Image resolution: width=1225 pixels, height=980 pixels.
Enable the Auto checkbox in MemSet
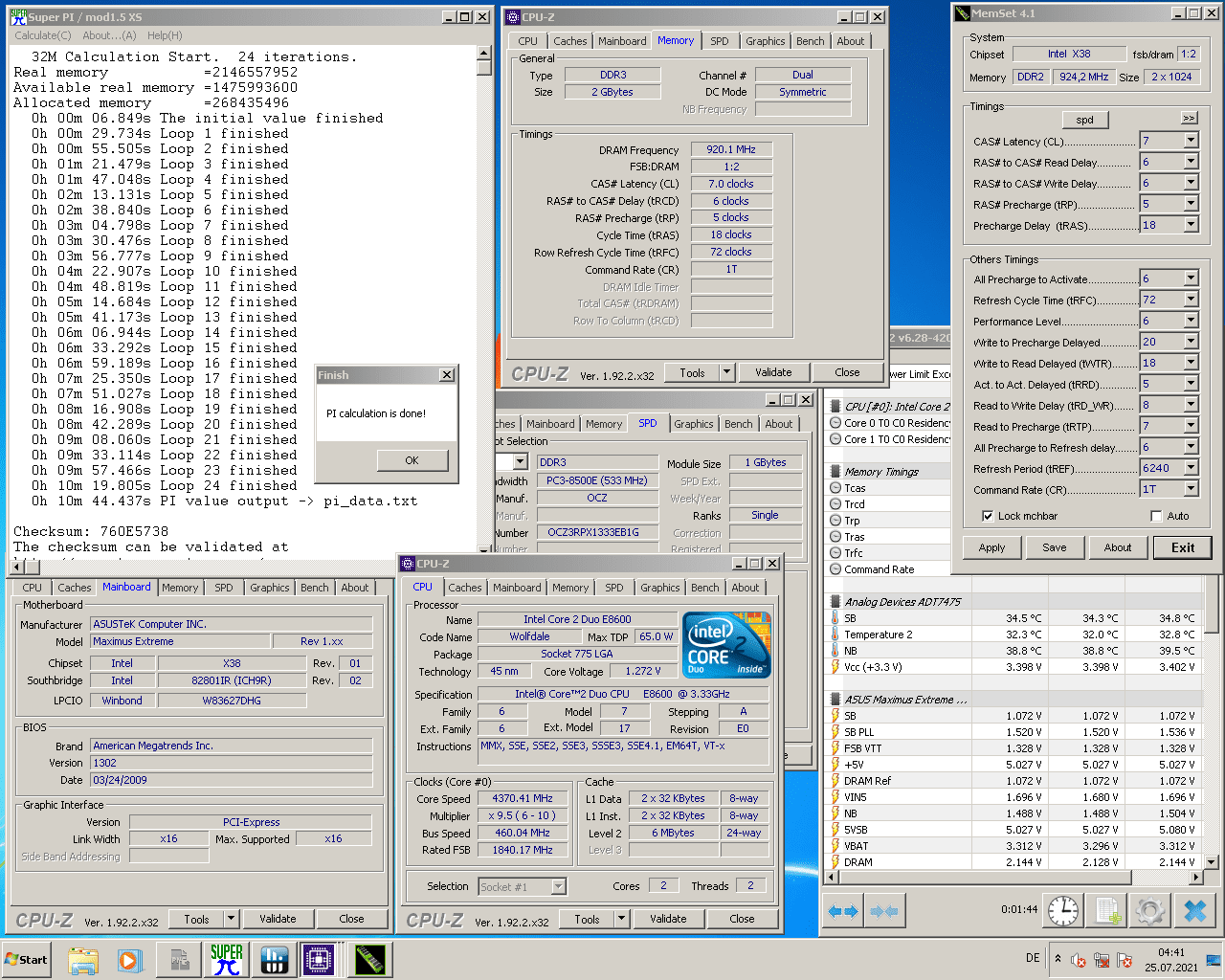tap(1156, 516)
